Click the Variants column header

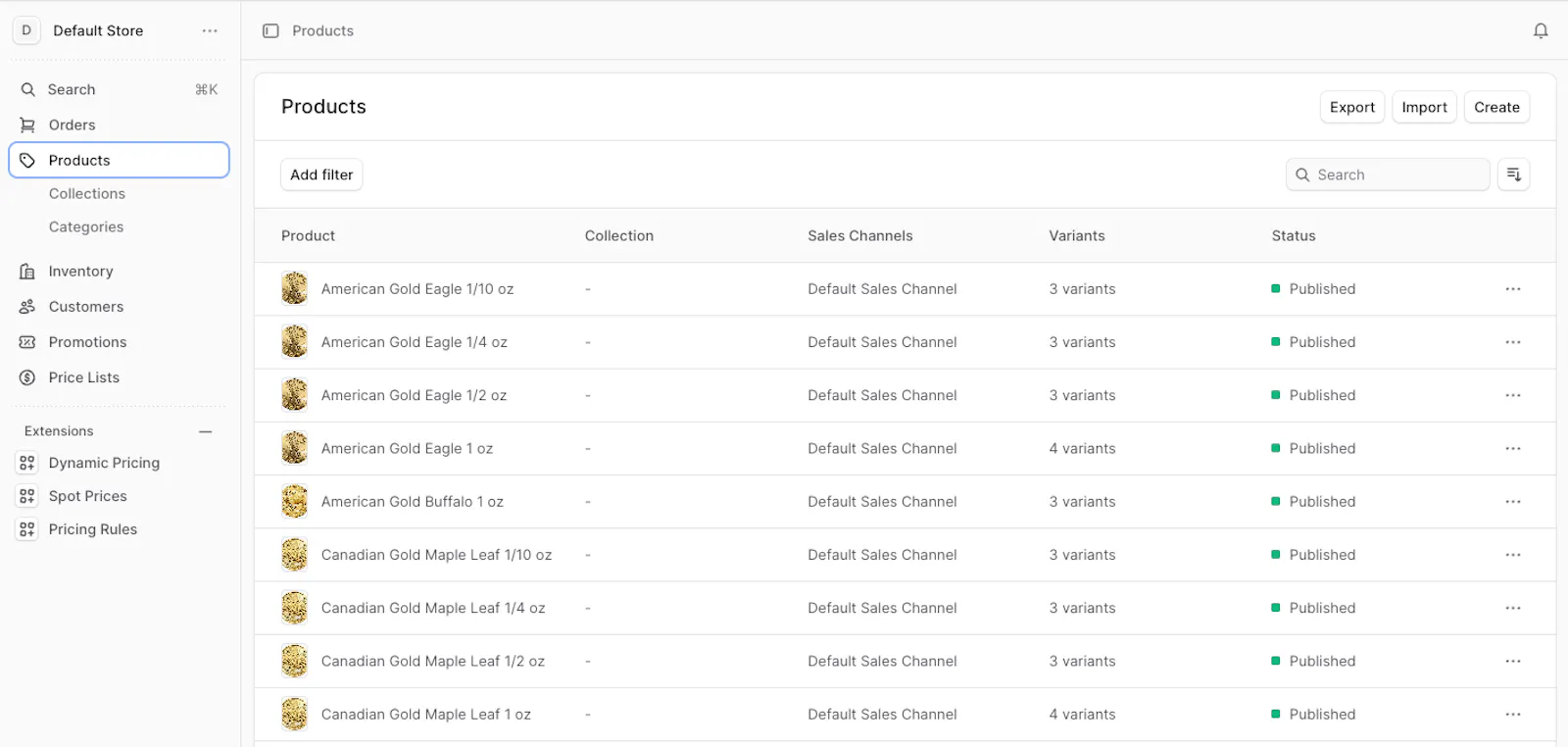point(1077,235)
